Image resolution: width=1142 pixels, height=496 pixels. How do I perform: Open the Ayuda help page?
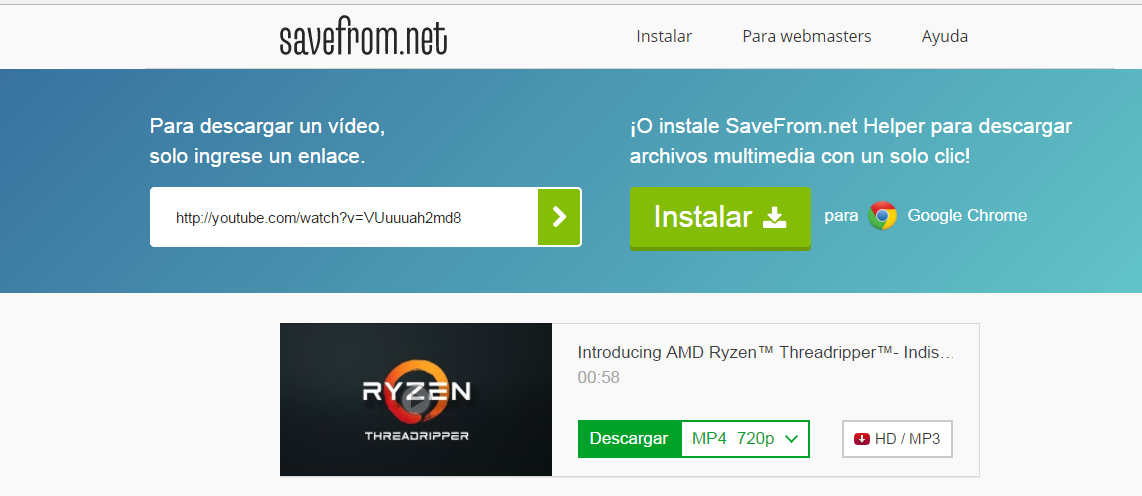click(x=944, y=36)
